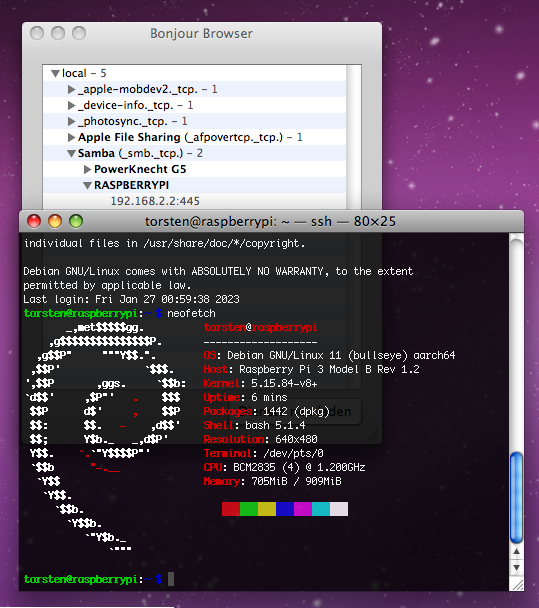Expand the PowerKnecht G5 host
Image resolution: width=539 pixels, height=608 pixels.
[88, 169]
